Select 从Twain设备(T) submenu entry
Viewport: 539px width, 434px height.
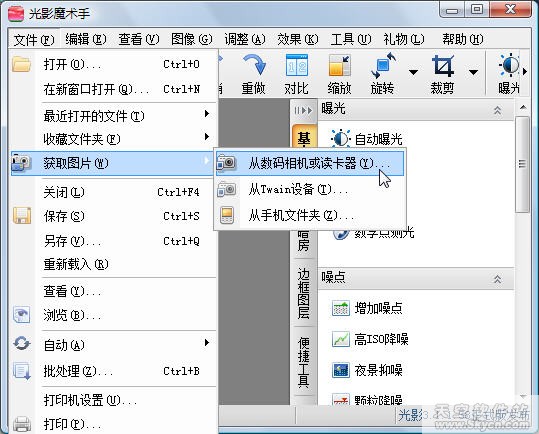pos(309,189)
